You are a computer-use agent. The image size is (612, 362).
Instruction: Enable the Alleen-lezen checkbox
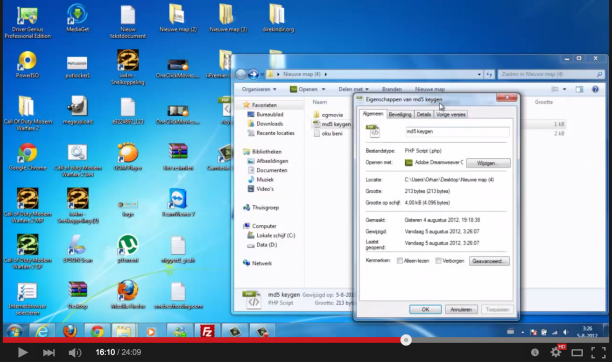400,261
